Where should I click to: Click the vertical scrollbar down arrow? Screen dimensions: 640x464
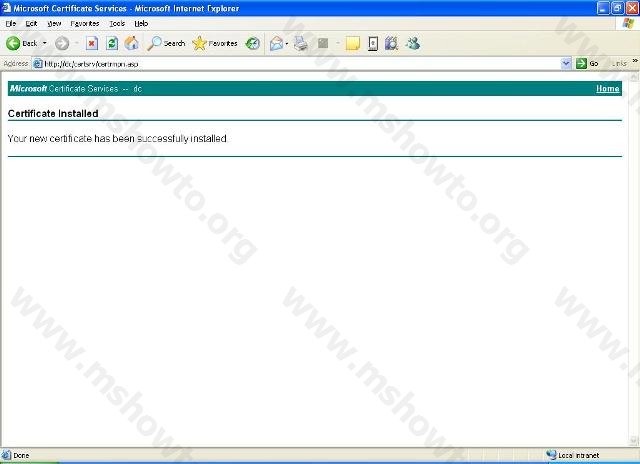coord(634,440)
